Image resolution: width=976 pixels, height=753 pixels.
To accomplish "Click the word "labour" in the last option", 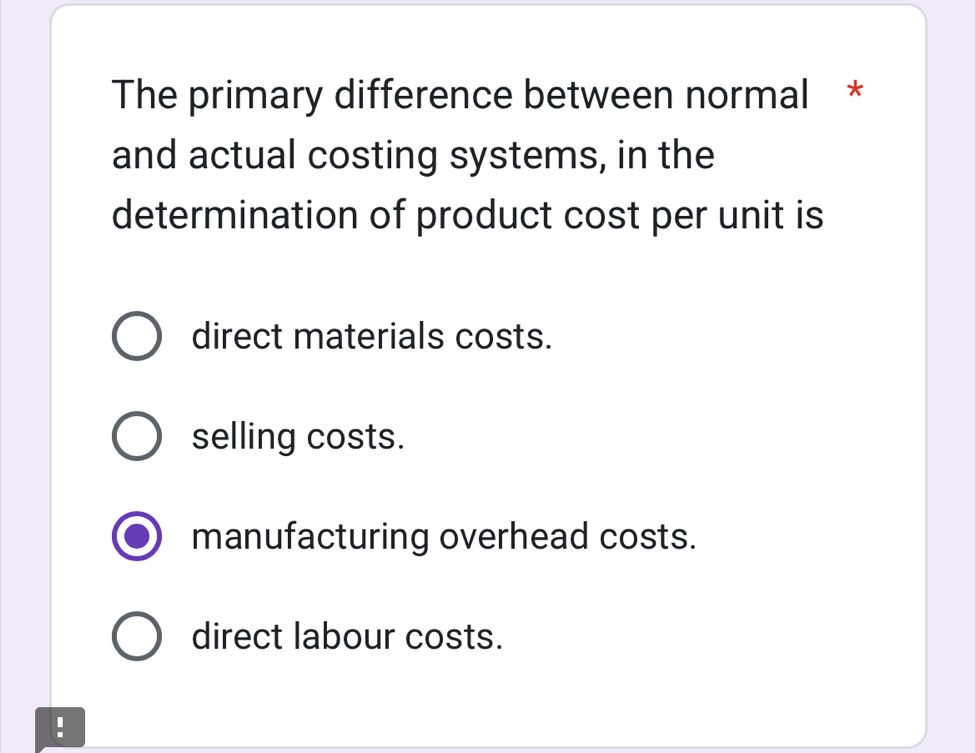I will tap(347, 637).
